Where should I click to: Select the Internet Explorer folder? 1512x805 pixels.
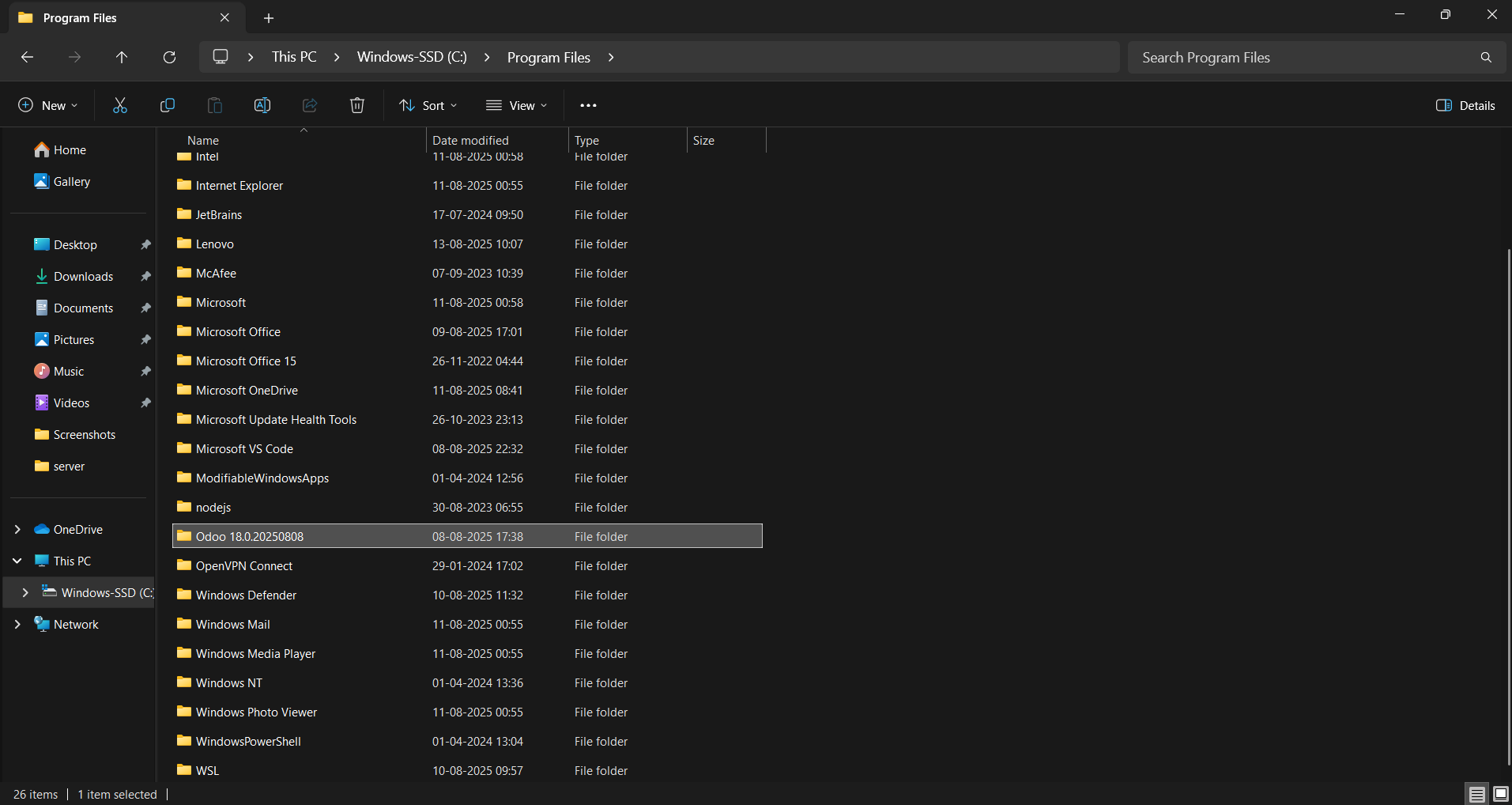467,186
